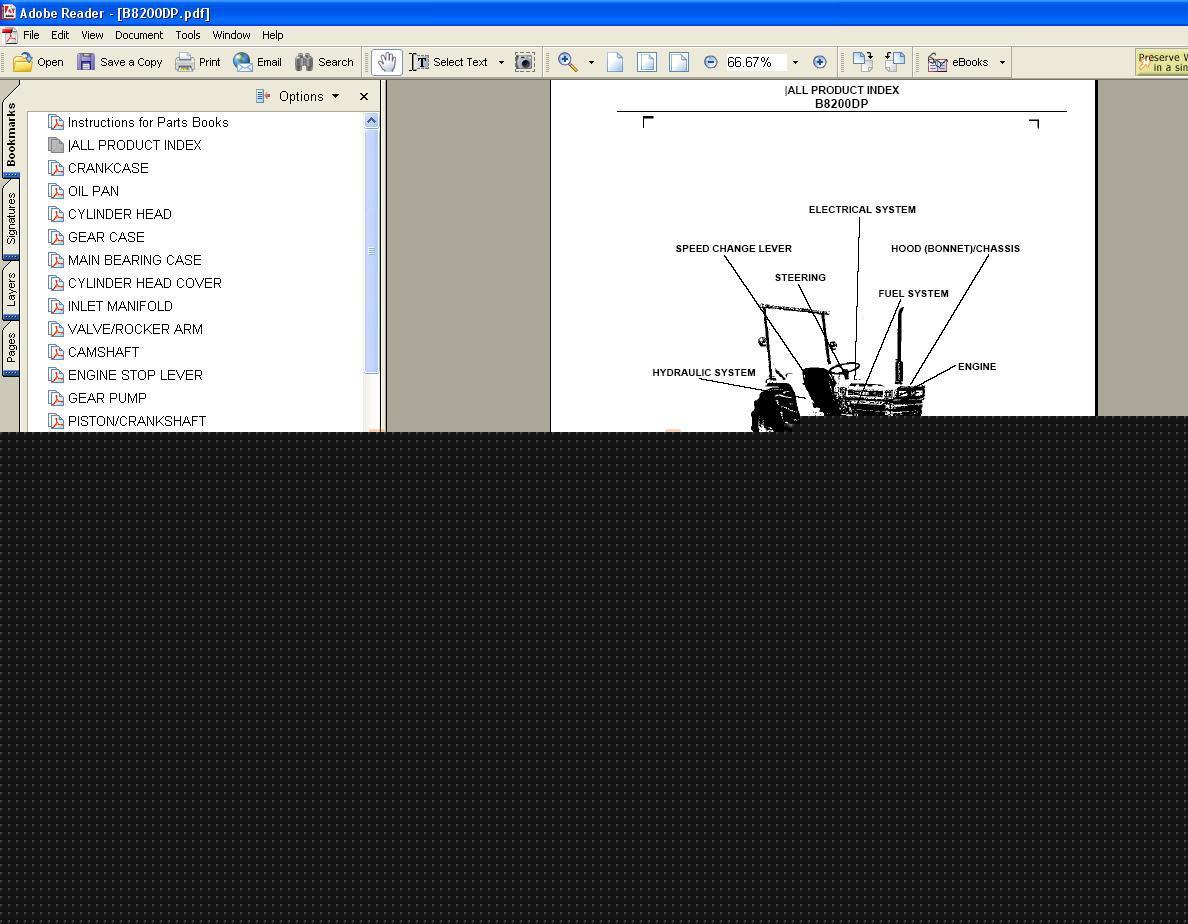Go to the ENGINE STOP LEVER bookmark
Viewport: 1188px width, 924px height.
135,375
